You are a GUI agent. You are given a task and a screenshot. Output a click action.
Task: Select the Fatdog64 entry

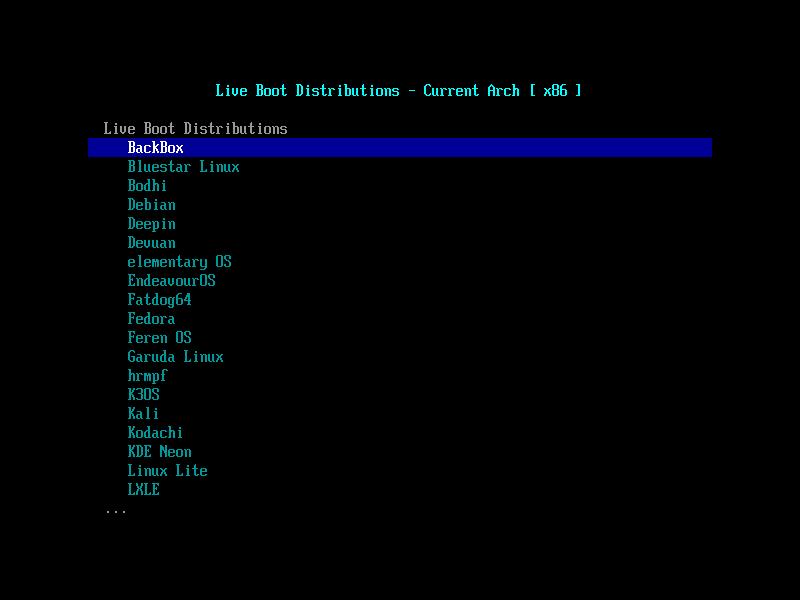(x=158, y=299)
